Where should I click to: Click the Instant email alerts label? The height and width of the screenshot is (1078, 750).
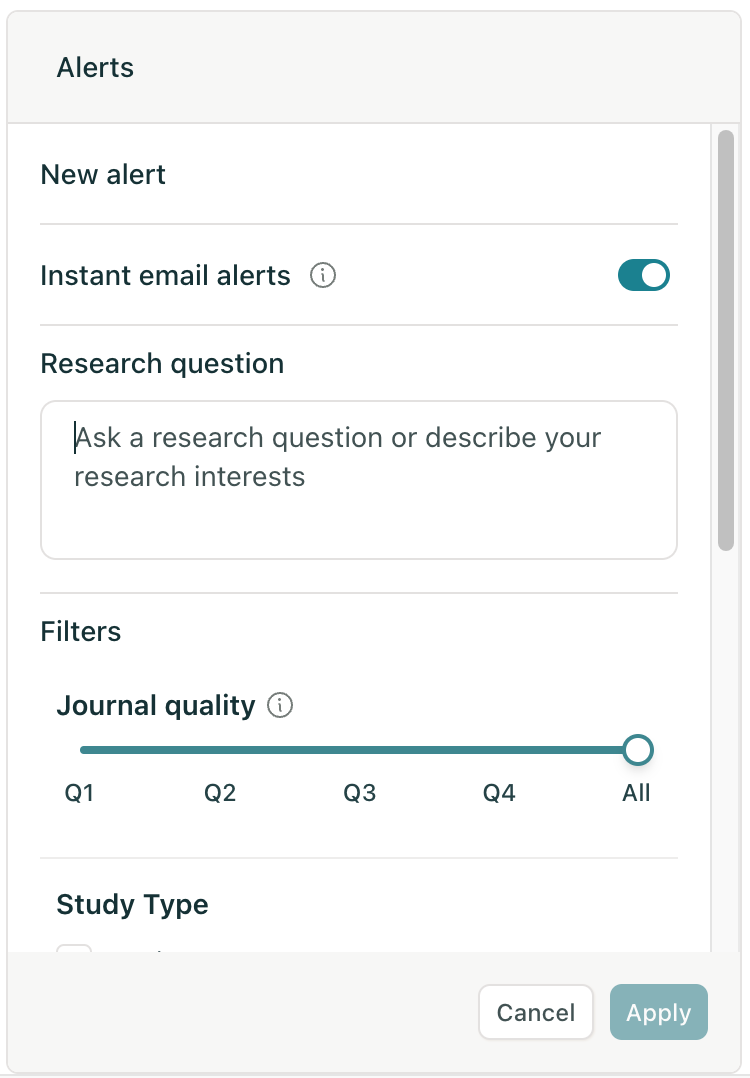[x=166, y=276]
